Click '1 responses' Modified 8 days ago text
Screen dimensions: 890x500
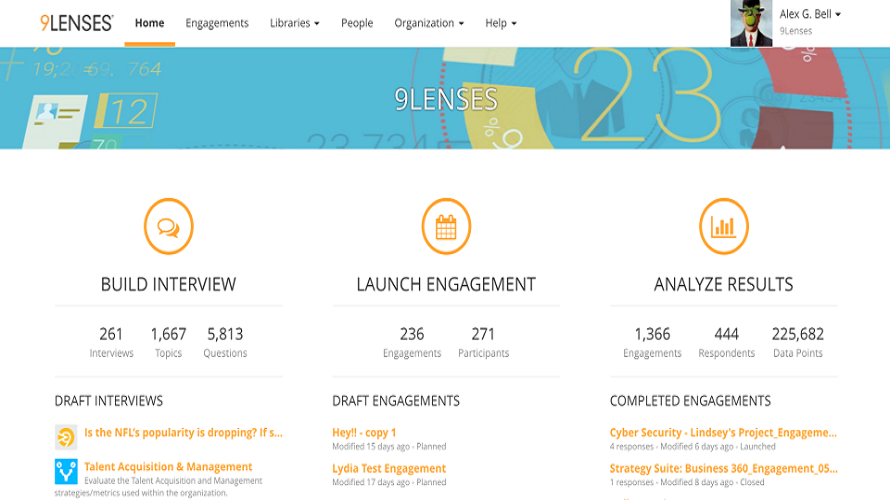[687, 482]
